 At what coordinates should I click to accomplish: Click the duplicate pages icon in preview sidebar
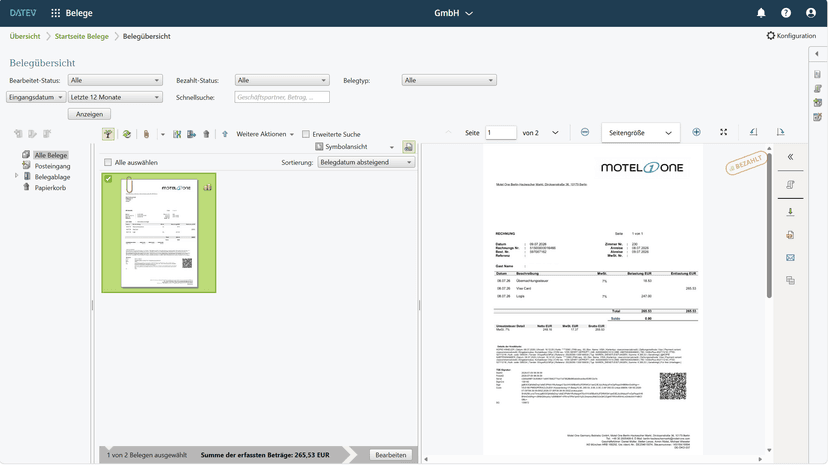[791, 280]
